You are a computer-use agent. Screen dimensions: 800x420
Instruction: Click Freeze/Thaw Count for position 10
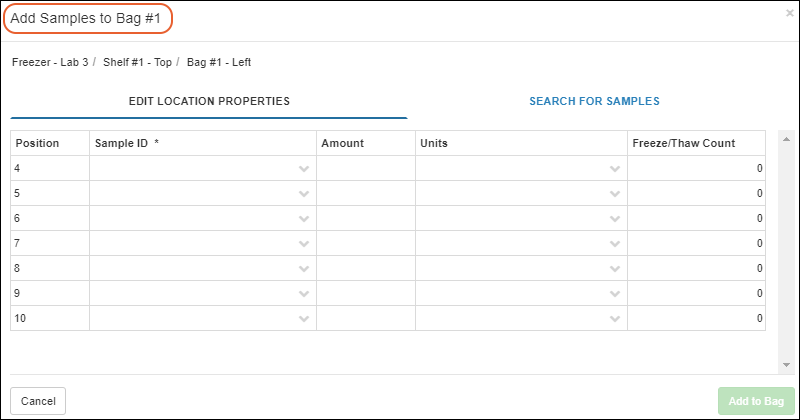696,318
